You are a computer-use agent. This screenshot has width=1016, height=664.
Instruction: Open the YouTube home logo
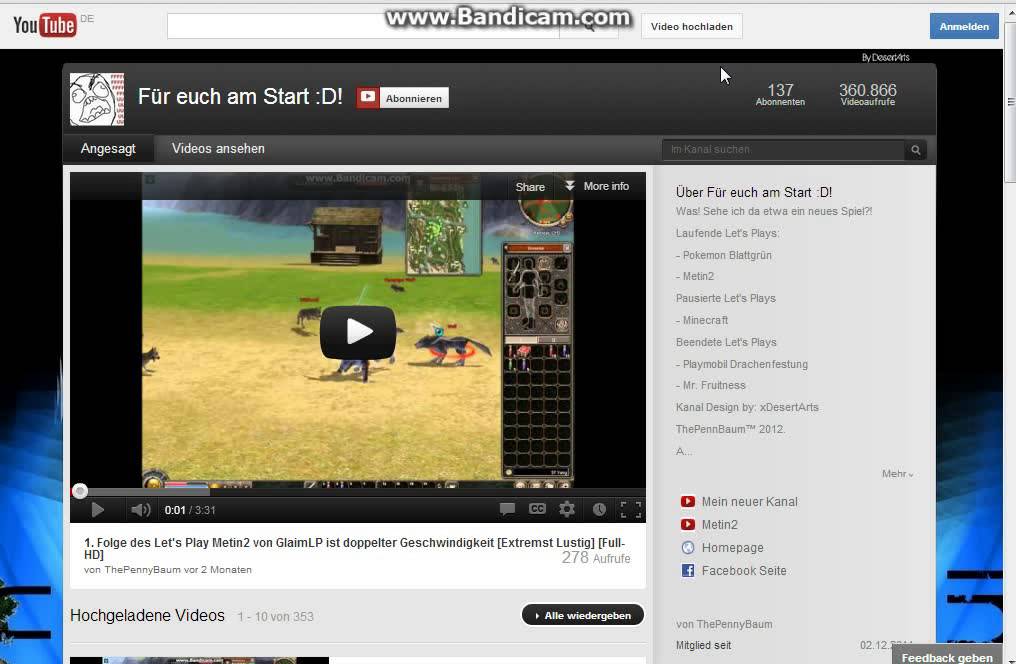[45, 25]
